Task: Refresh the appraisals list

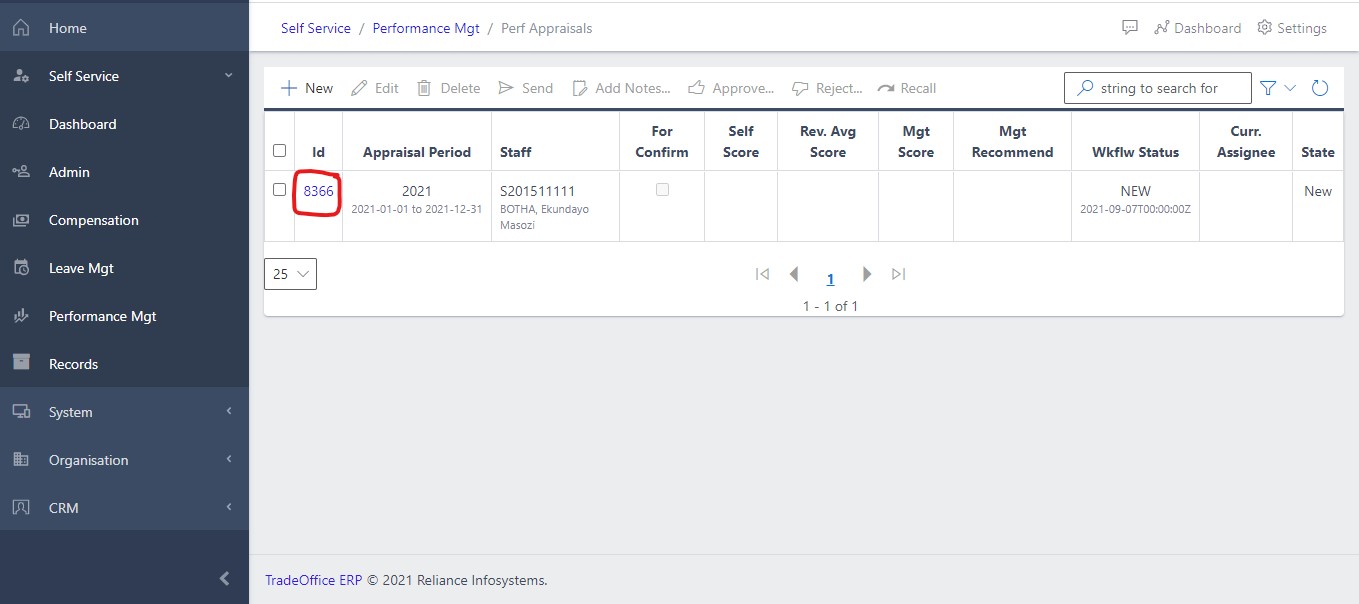Action: [x=1320, y=88]
